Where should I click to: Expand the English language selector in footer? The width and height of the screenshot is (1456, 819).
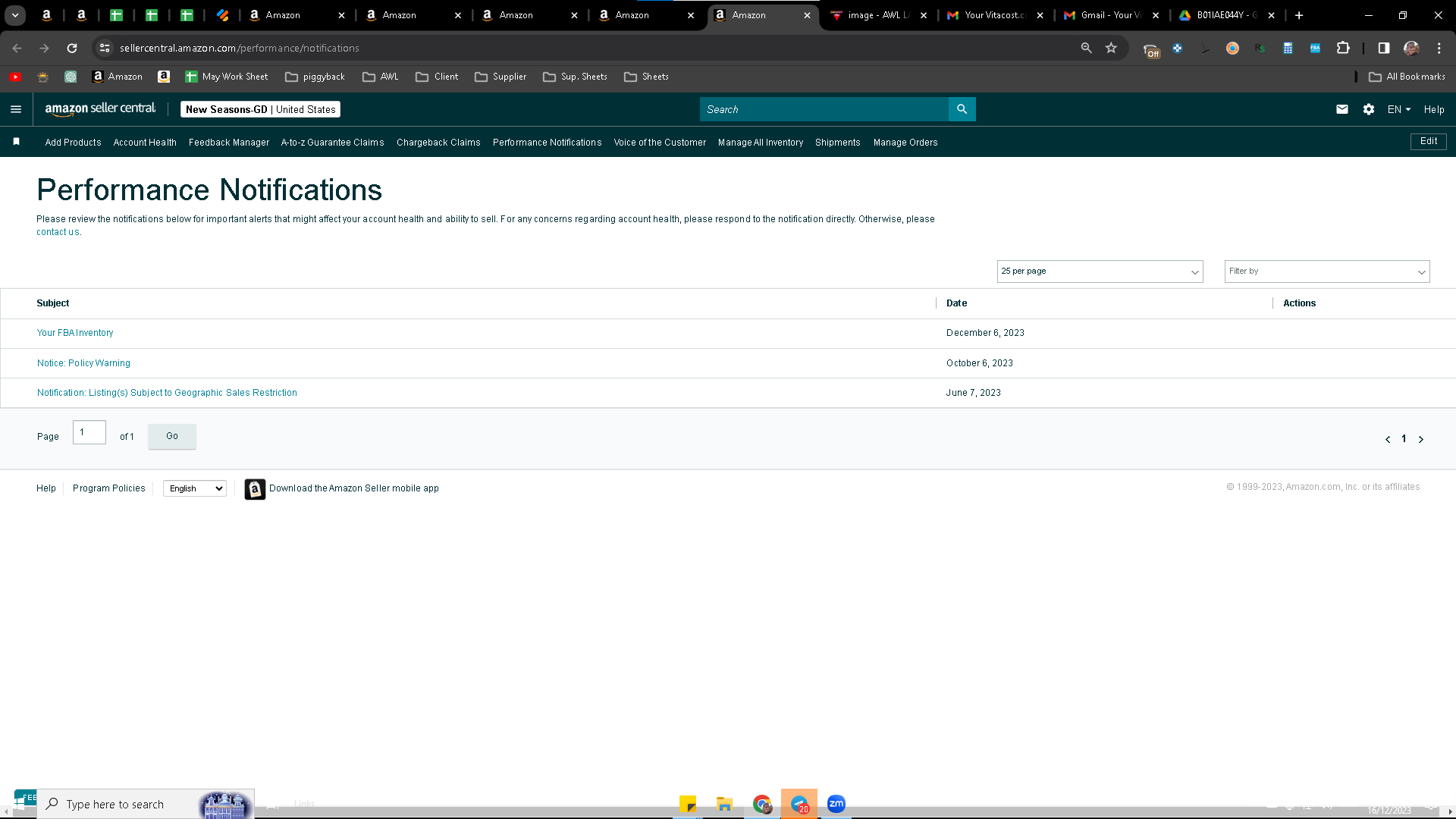tap(195, 488)
